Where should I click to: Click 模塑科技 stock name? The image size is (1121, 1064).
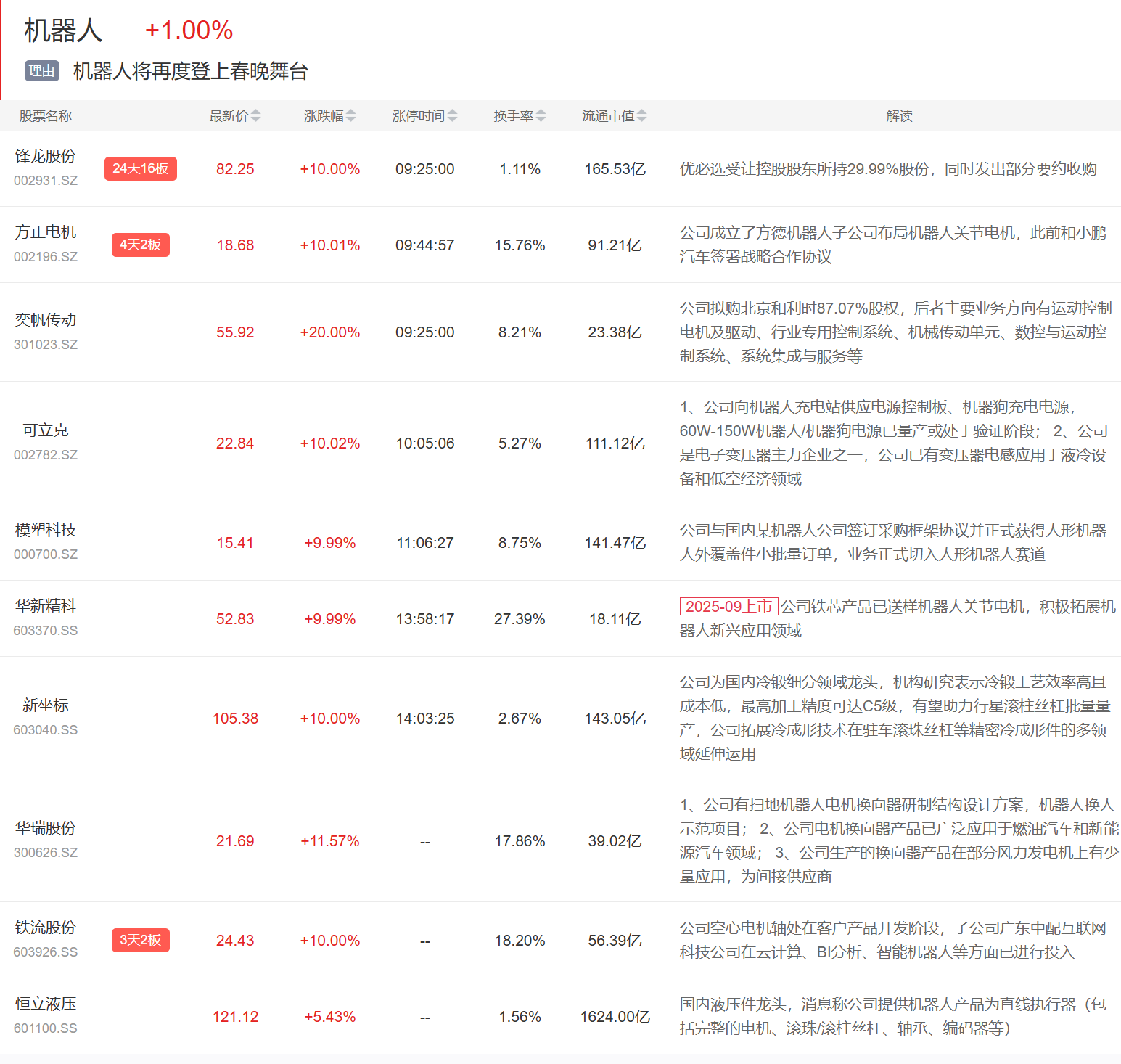coord(46,531)
